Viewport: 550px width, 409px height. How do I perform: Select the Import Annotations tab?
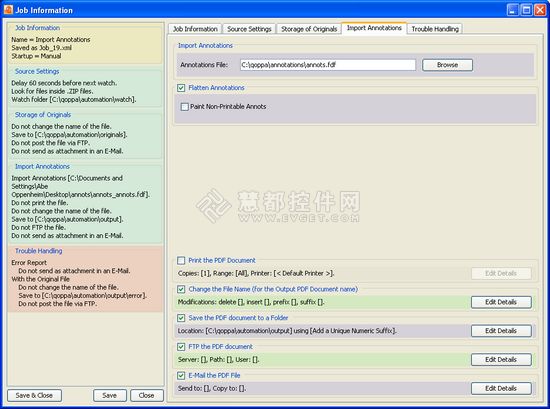pos(374,28)
